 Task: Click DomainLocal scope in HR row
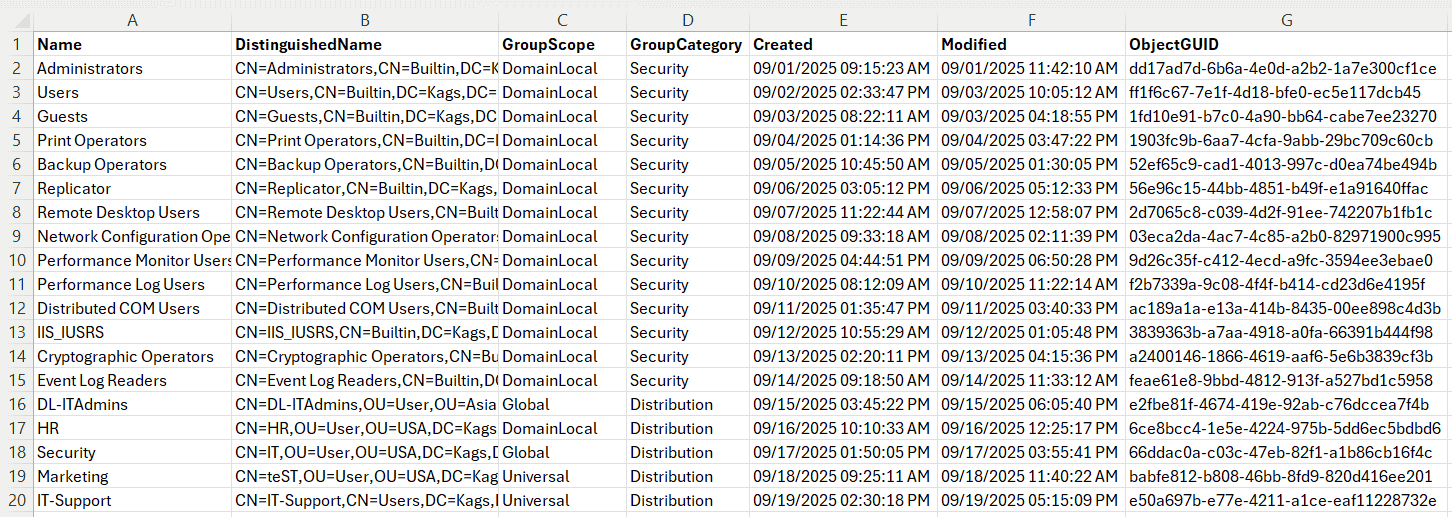pyautogui.click(x=562, y=428)
